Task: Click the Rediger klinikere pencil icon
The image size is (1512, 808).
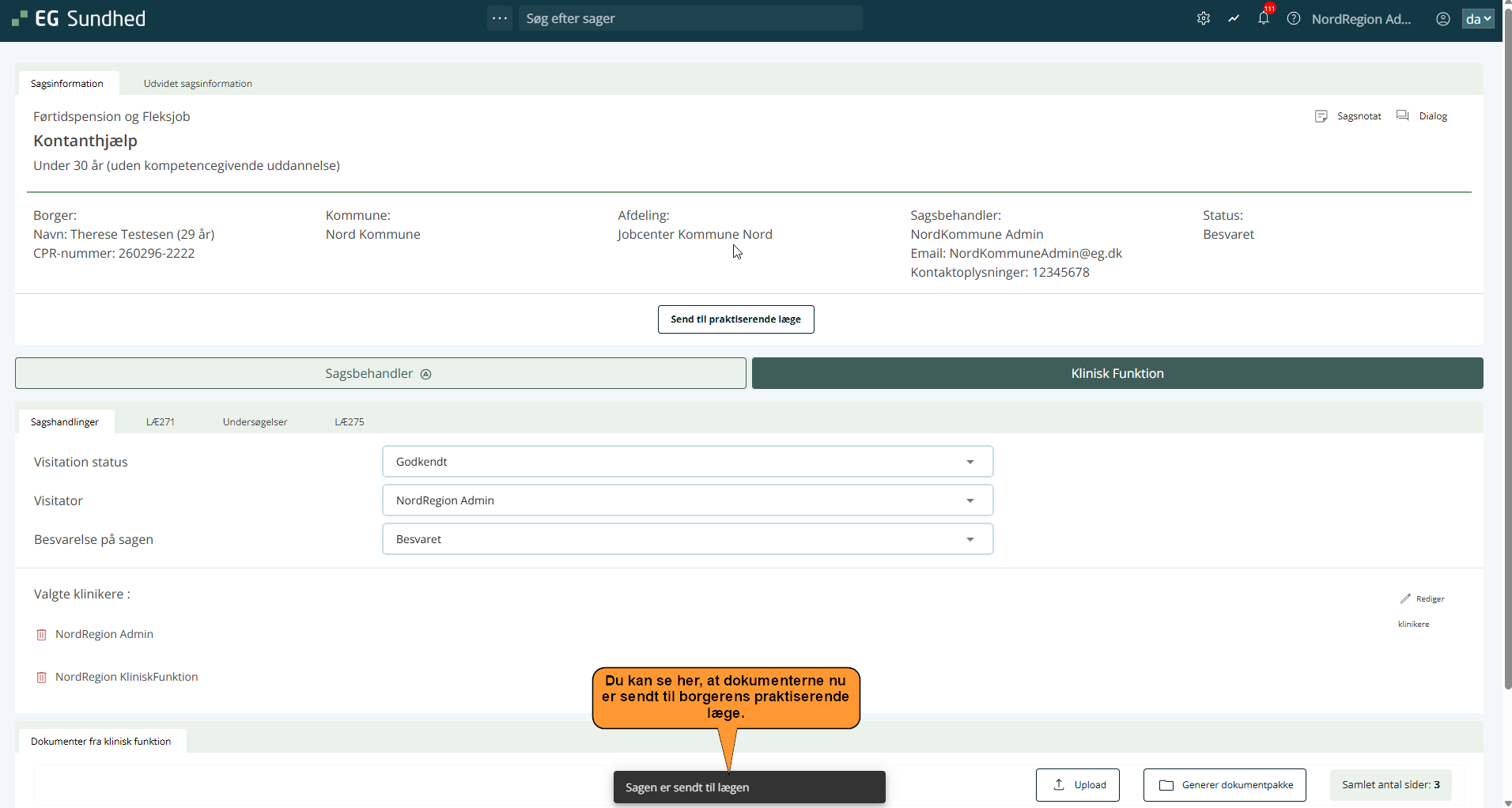Action: pos(1405,598)
